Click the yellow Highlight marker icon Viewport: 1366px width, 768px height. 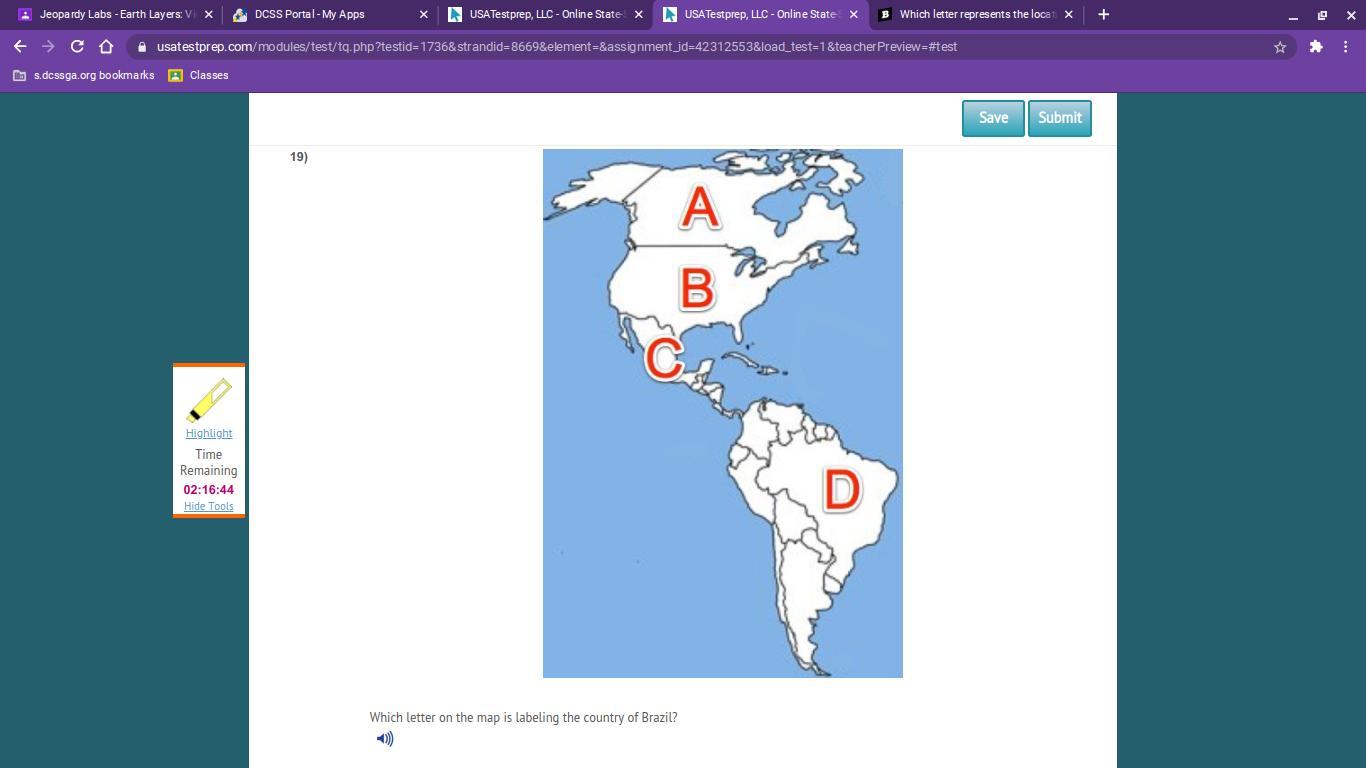pos(209,400)
